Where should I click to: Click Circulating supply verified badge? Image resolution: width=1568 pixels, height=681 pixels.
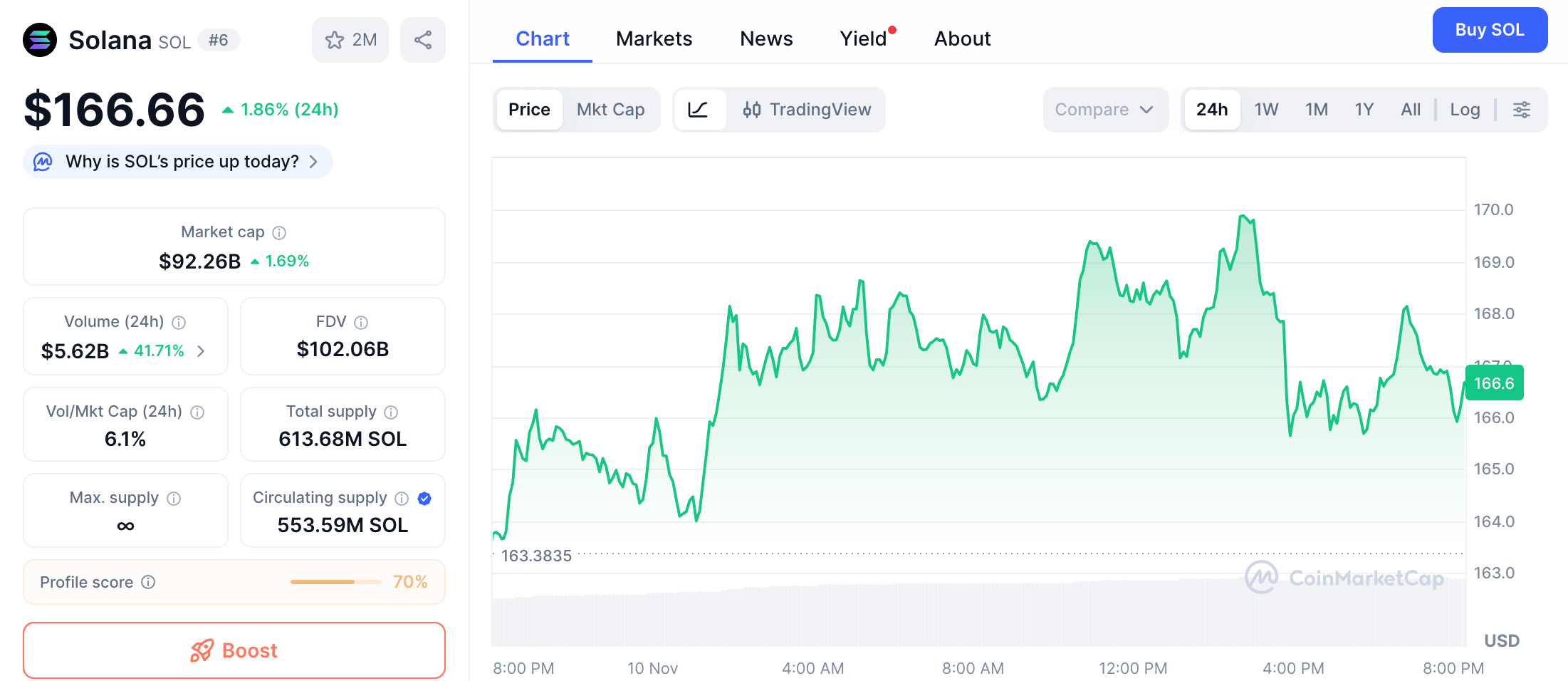click(x=424, y=499)
